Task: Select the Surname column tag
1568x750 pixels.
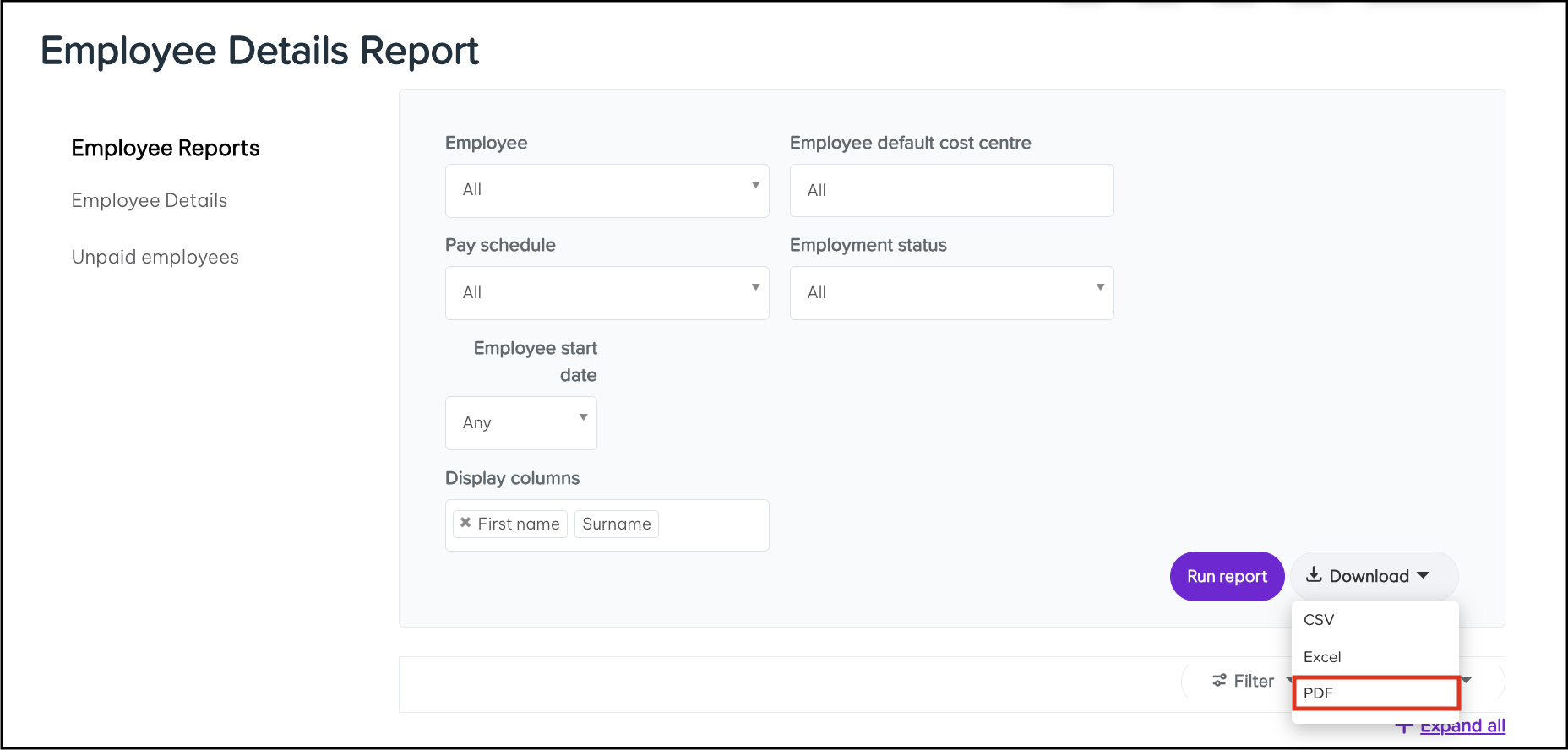Action: click(x=616, y=524)
